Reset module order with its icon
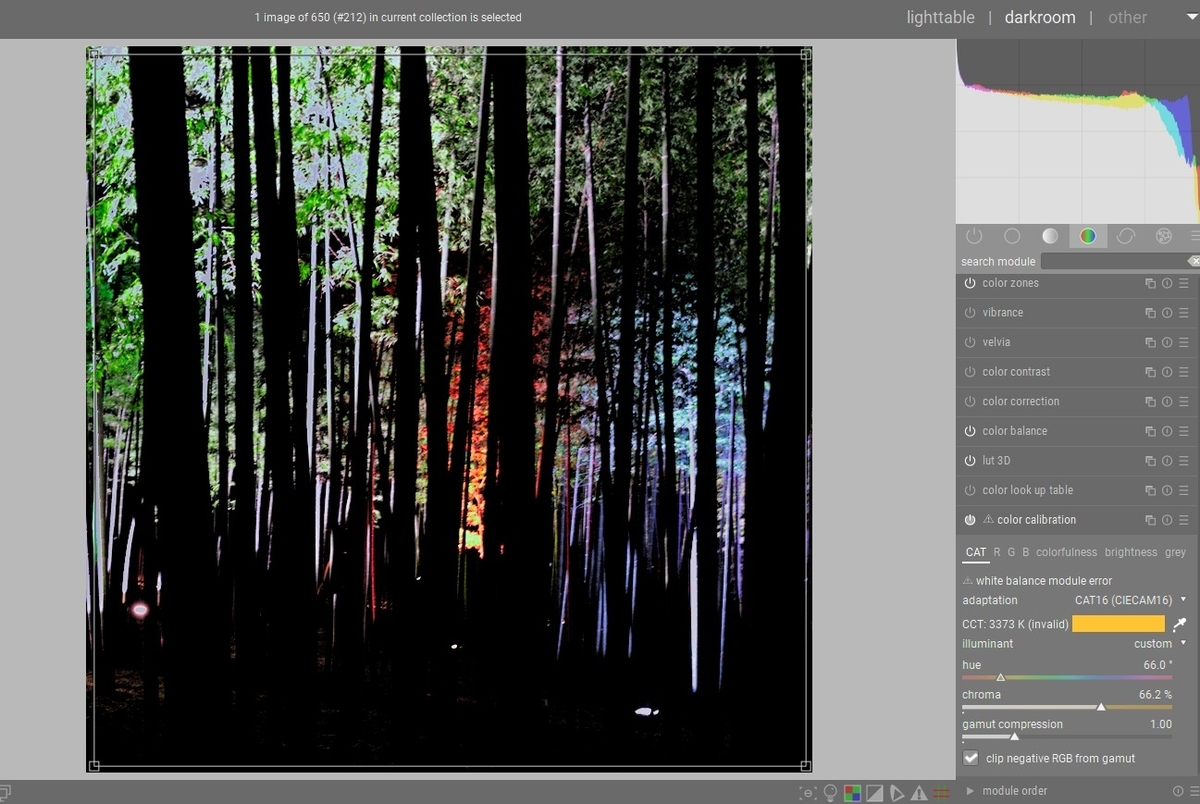1200x804 pixels. tap(1178, 791)
